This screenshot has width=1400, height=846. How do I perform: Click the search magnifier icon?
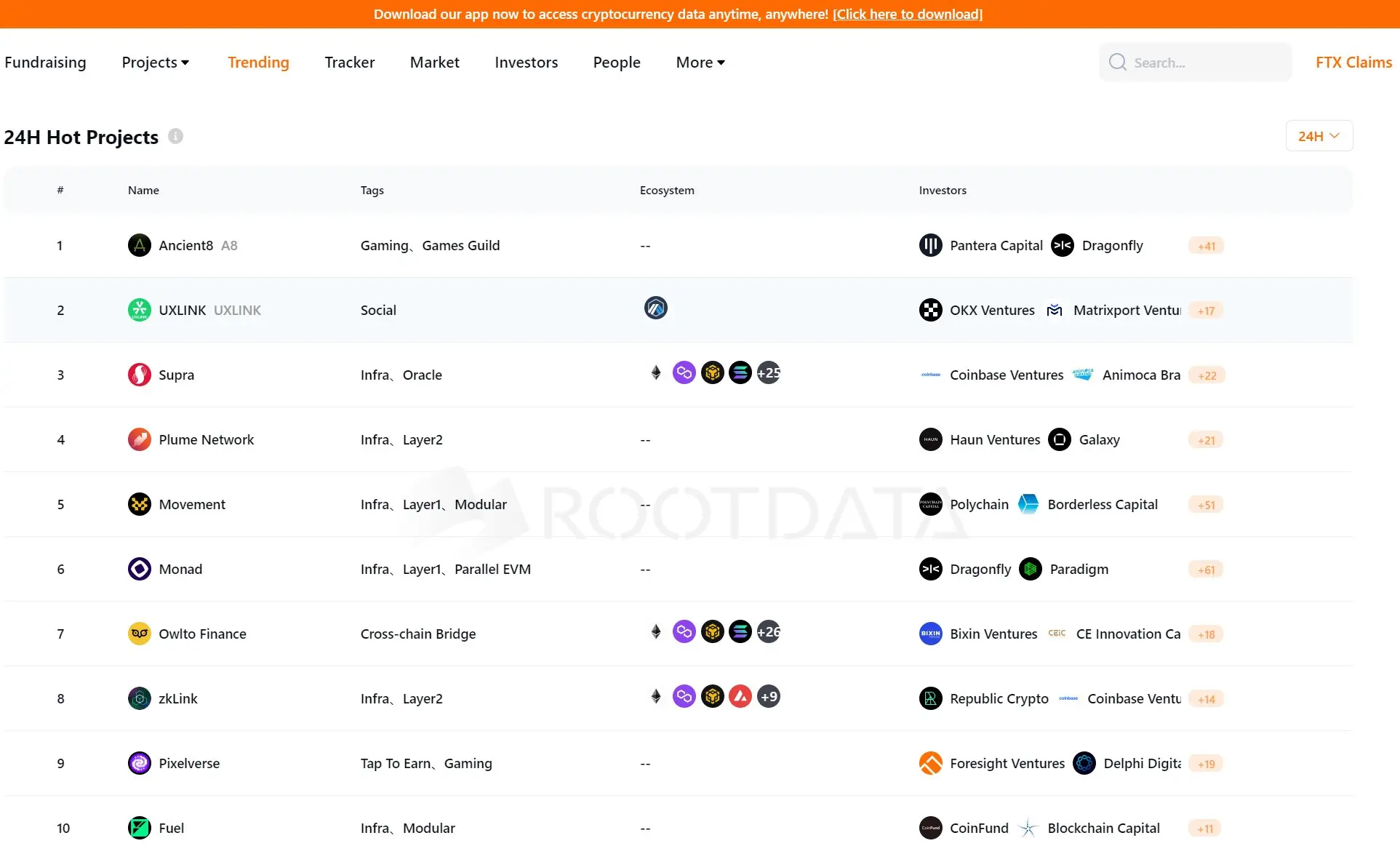point(1118,62)
